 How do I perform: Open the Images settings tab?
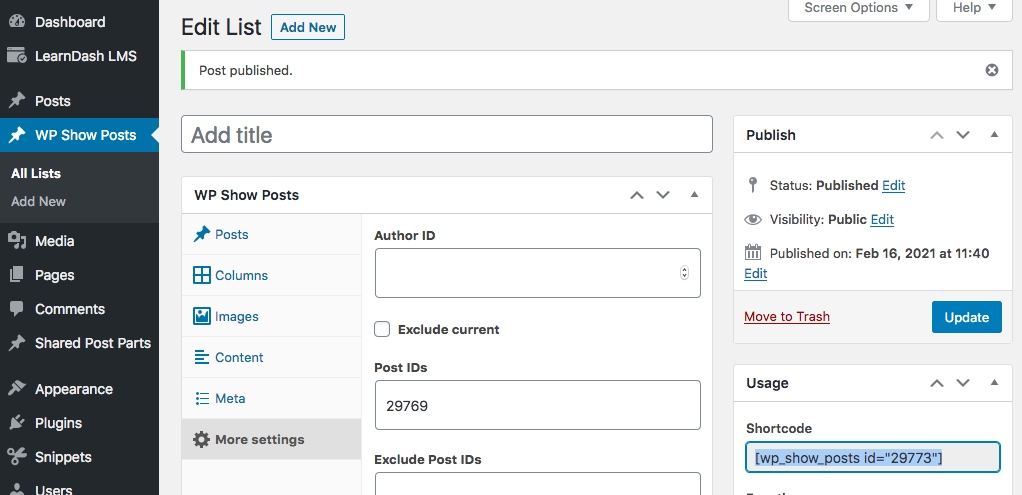coord(236,316)
